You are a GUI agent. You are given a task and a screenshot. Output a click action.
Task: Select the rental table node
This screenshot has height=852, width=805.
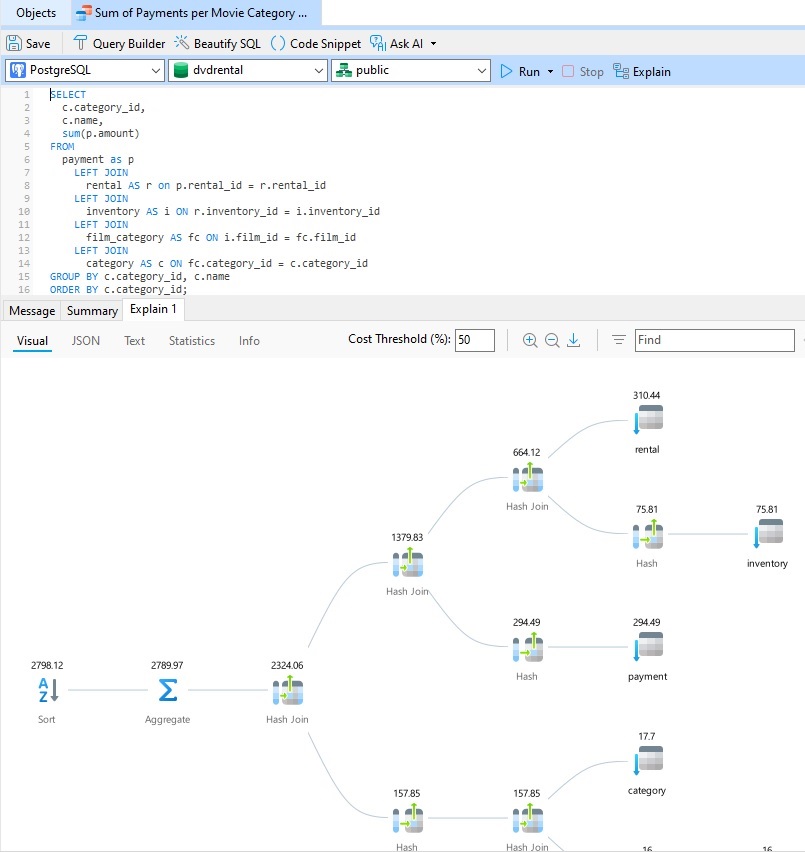pyautogui.click(x=647, y=419)
